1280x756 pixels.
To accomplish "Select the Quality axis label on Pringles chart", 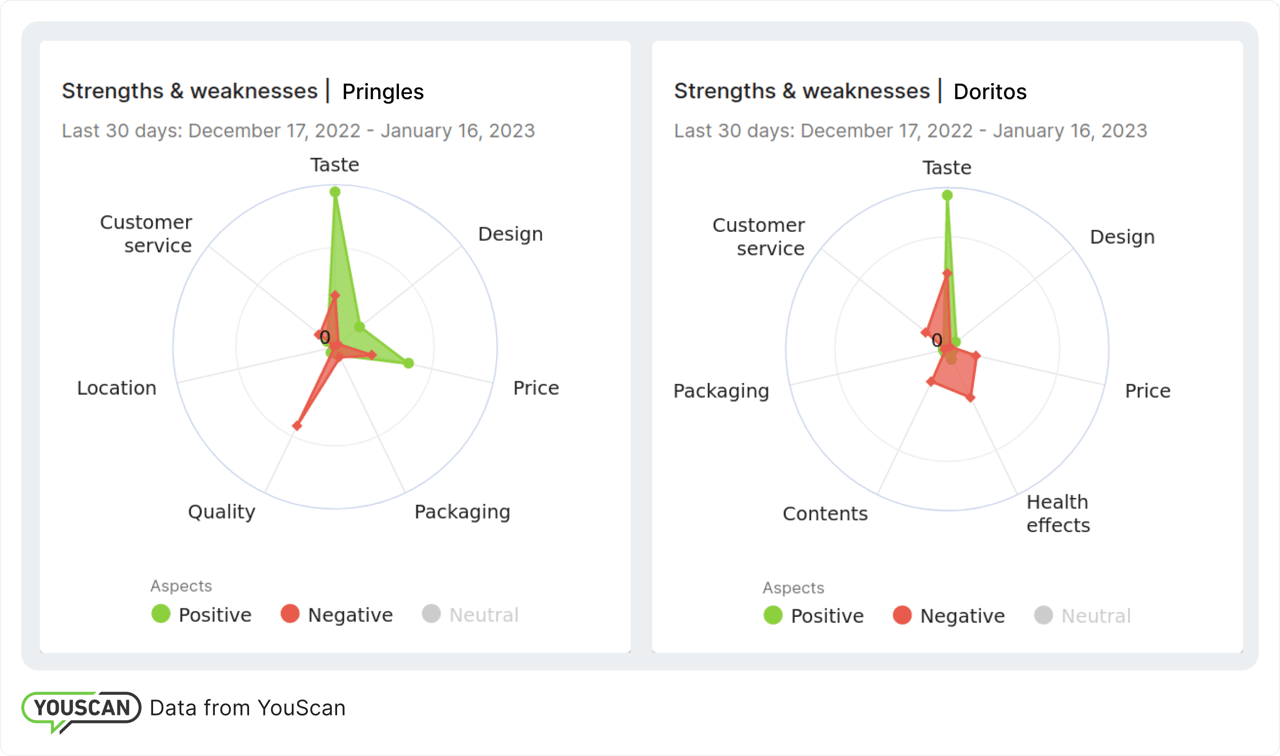I will tap(221, 512).
